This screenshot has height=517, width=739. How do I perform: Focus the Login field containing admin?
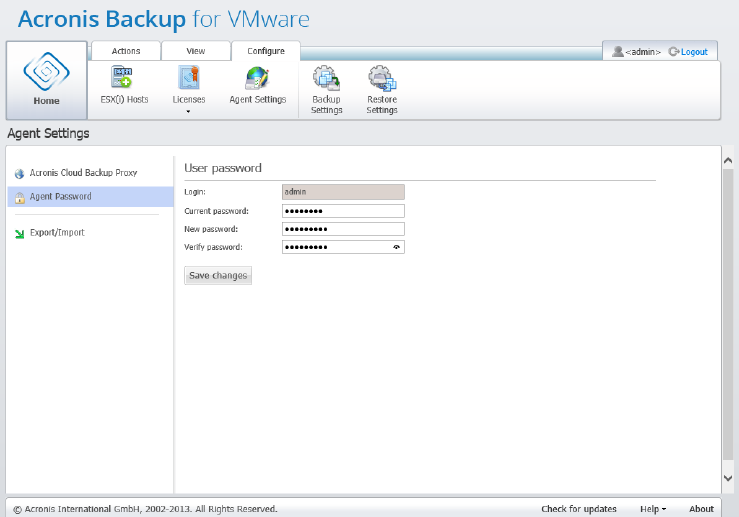[343, 192]
